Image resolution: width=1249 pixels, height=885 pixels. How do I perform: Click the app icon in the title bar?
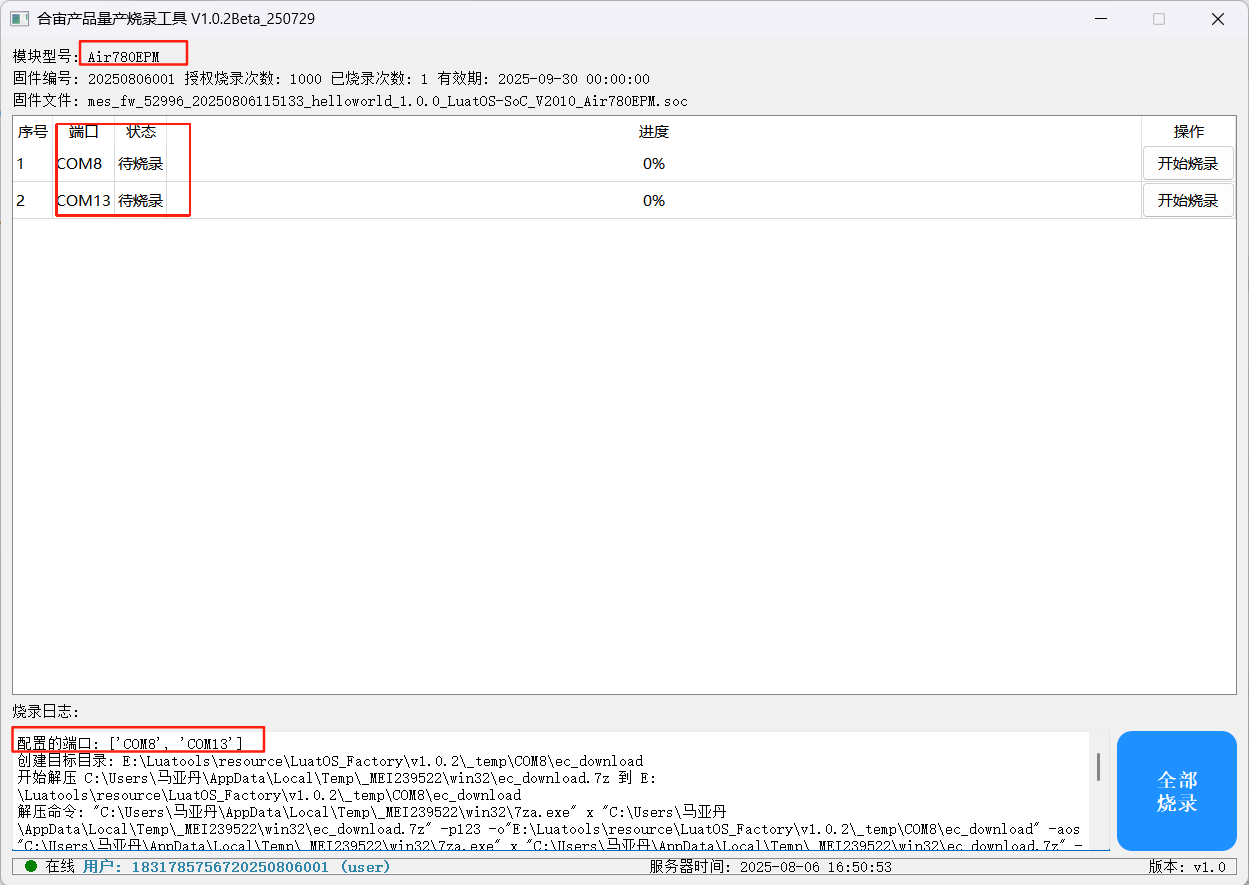19,19
